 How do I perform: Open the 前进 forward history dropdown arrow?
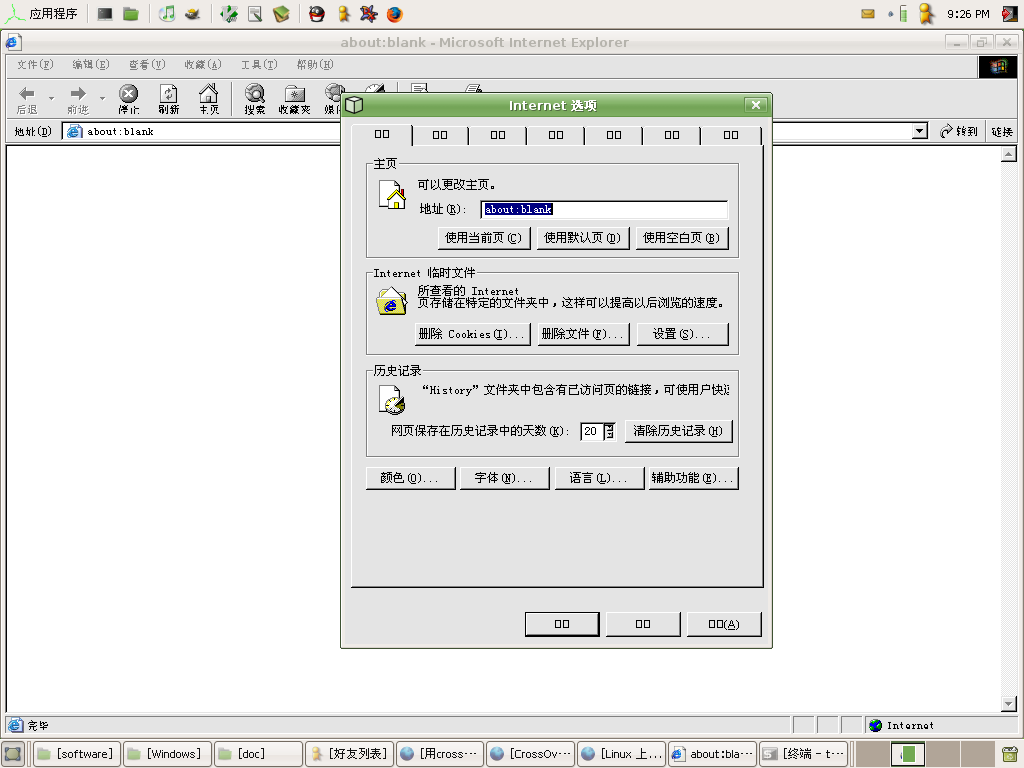102,98
